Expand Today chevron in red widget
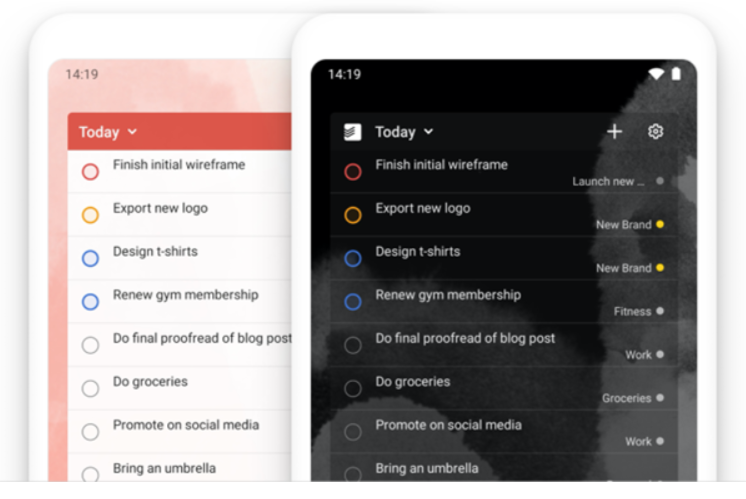 (132, 132)
